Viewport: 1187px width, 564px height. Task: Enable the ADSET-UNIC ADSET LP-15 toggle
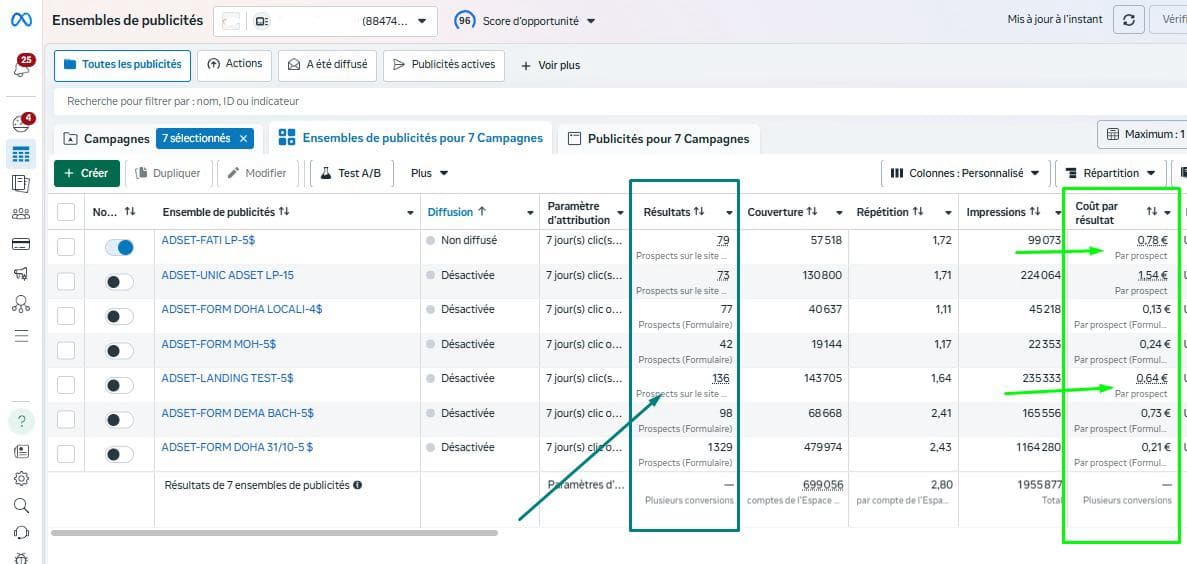pyautogui.click(x=119, y=282)
